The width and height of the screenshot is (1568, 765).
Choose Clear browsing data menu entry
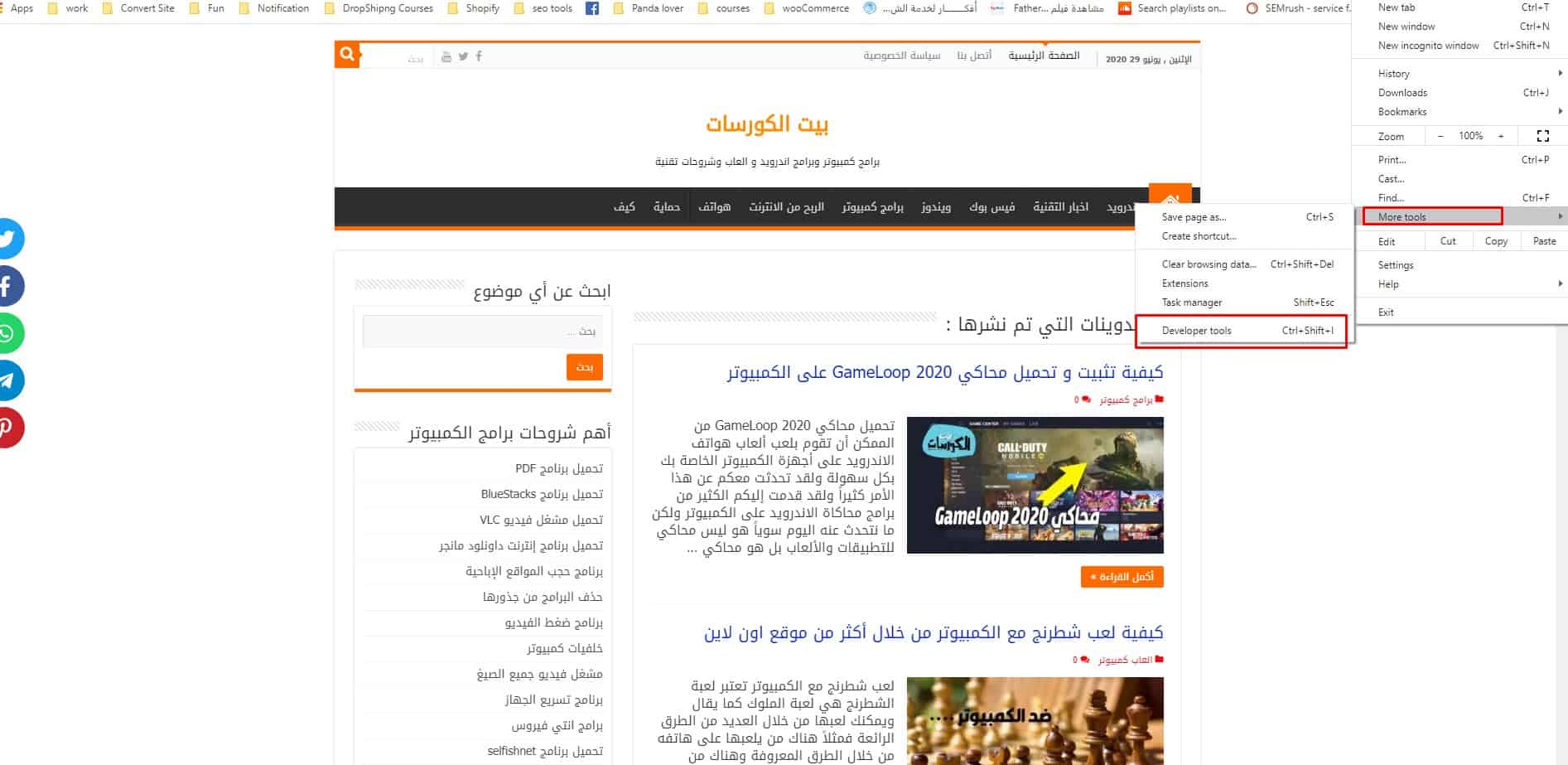(x=1209, y=264)
